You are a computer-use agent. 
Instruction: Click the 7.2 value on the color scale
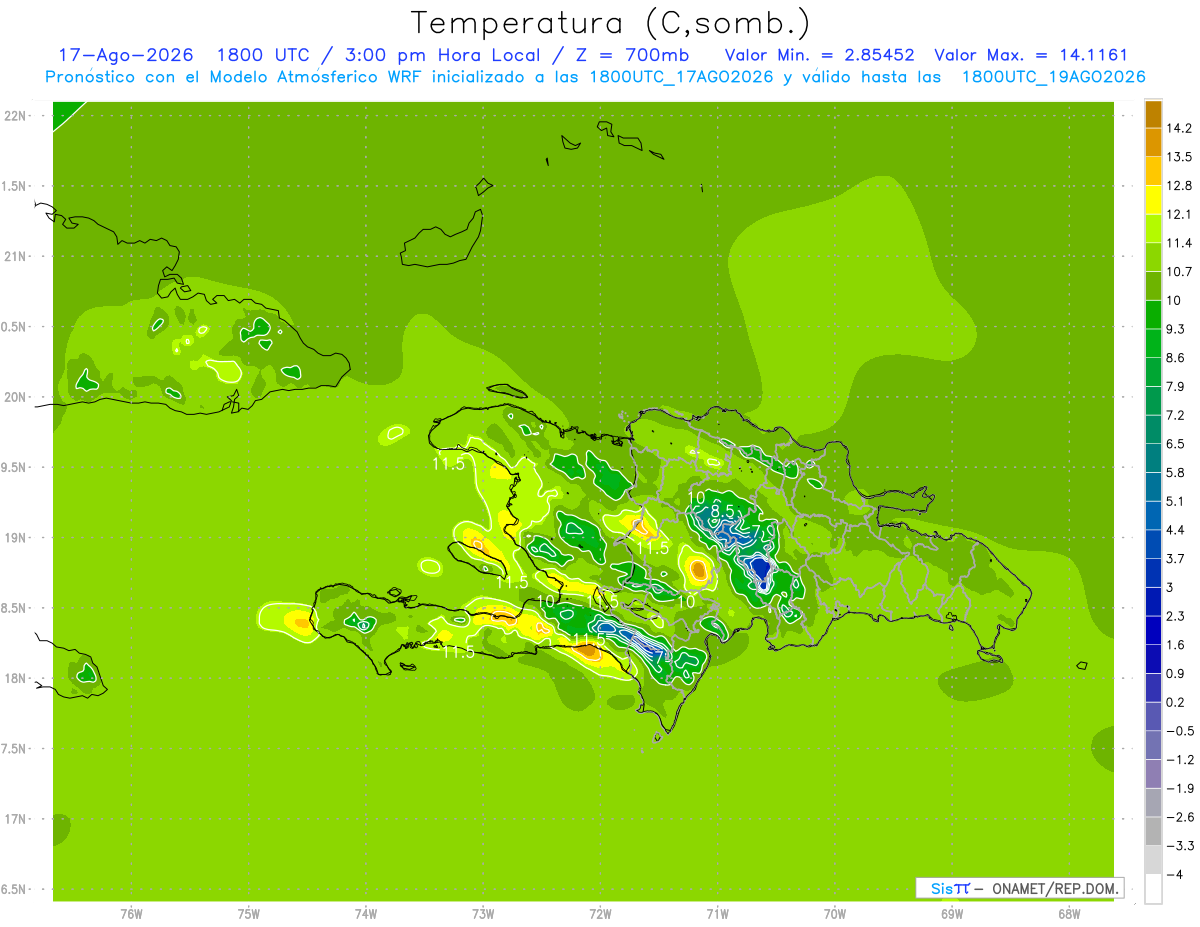click(x=1176, y=415)
